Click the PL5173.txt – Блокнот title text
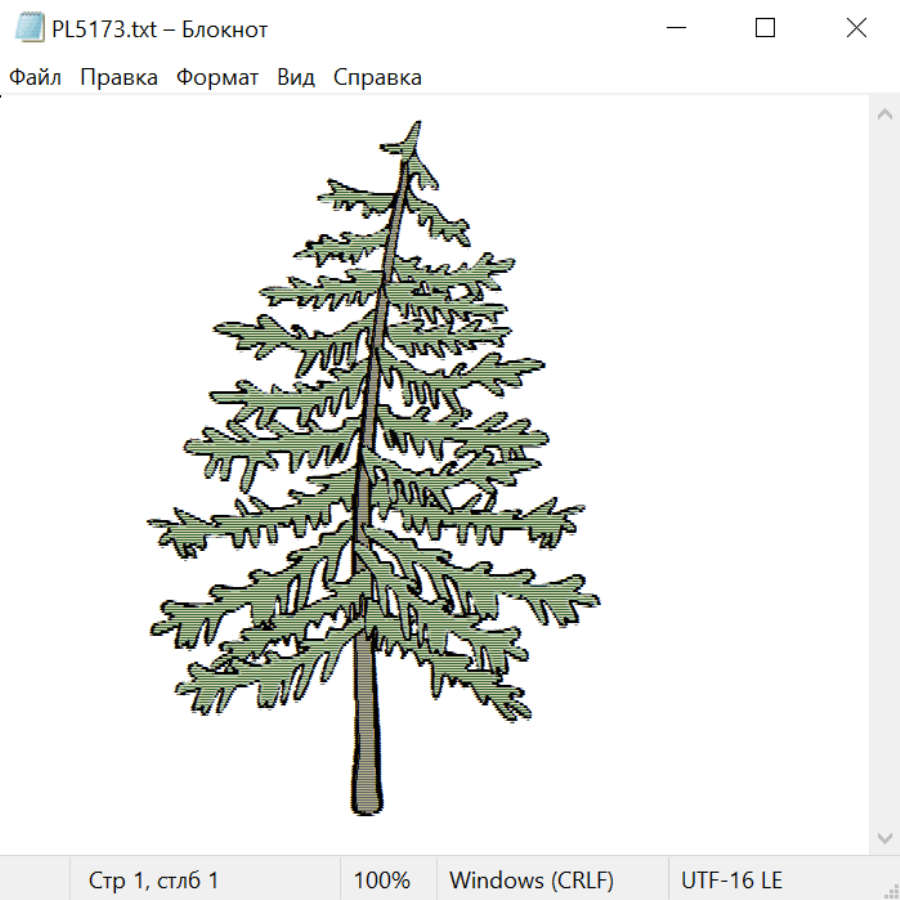The width and height of the screenshot is (900, 900). 159,29
